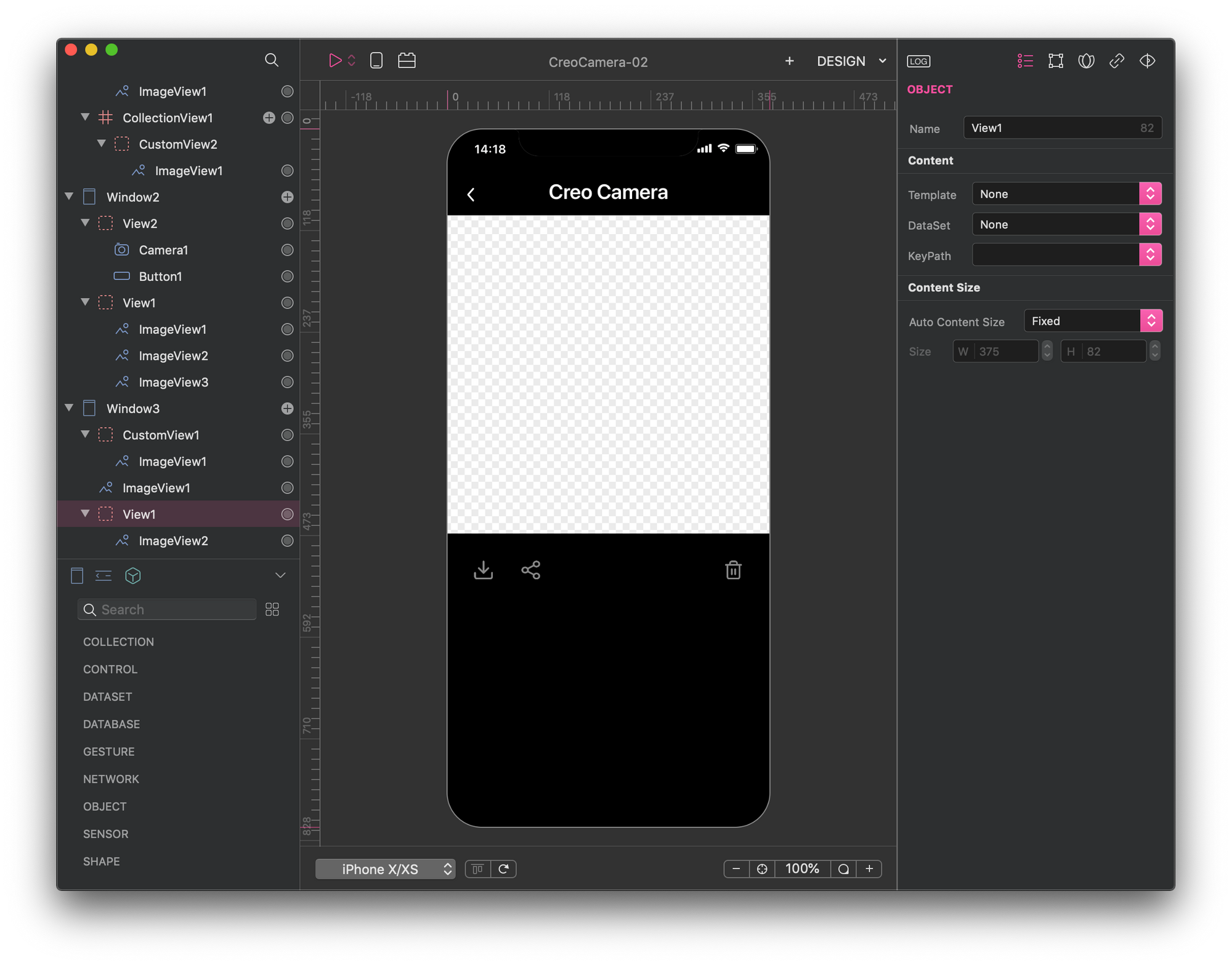The image size is (1232, 966).
Task: Open the geometry frame inspector icon
Action: coord(1055,61)
